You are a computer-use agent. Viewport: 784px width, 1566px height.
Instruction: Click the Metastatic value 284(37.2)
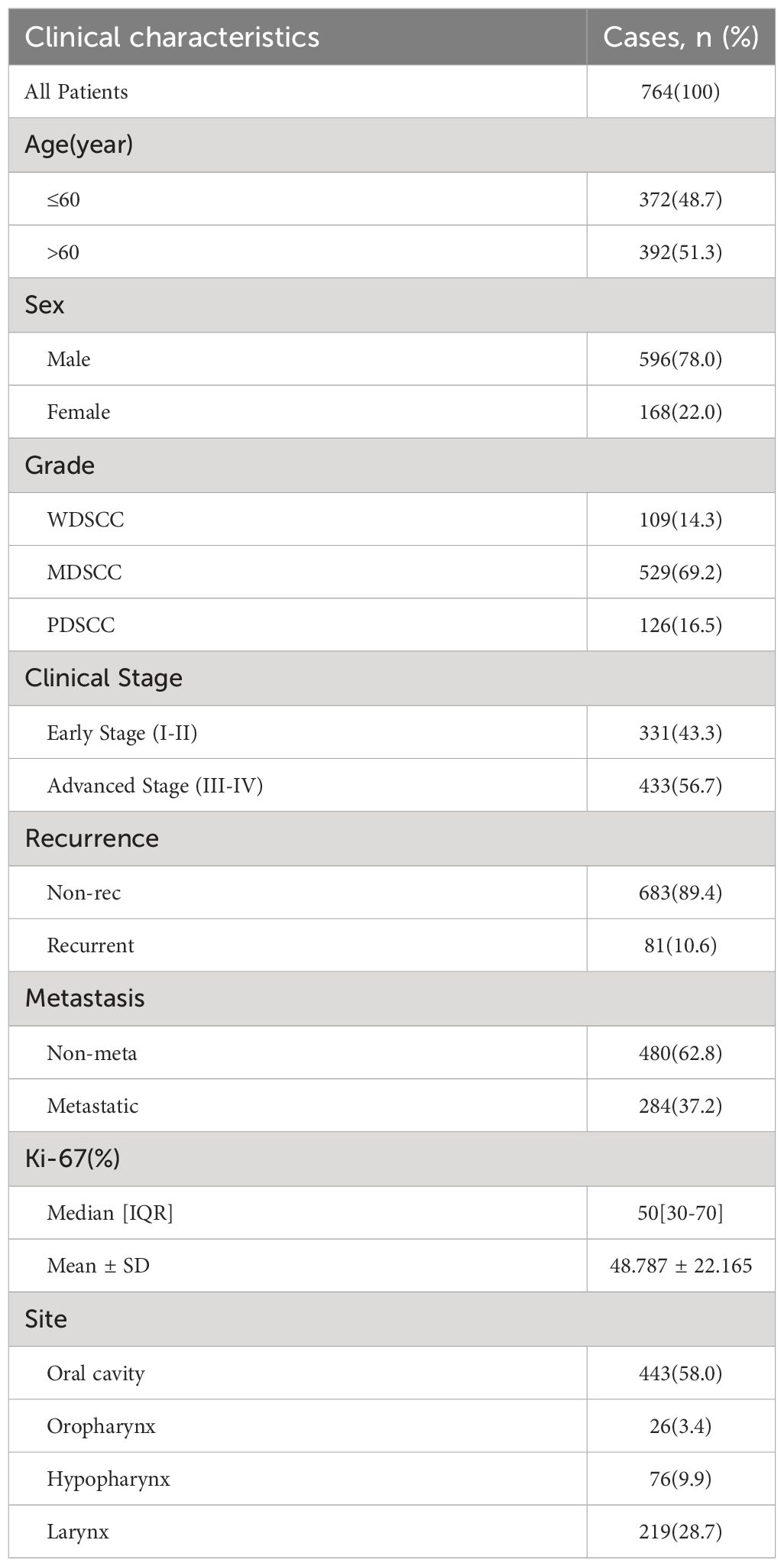[680, 1105]
